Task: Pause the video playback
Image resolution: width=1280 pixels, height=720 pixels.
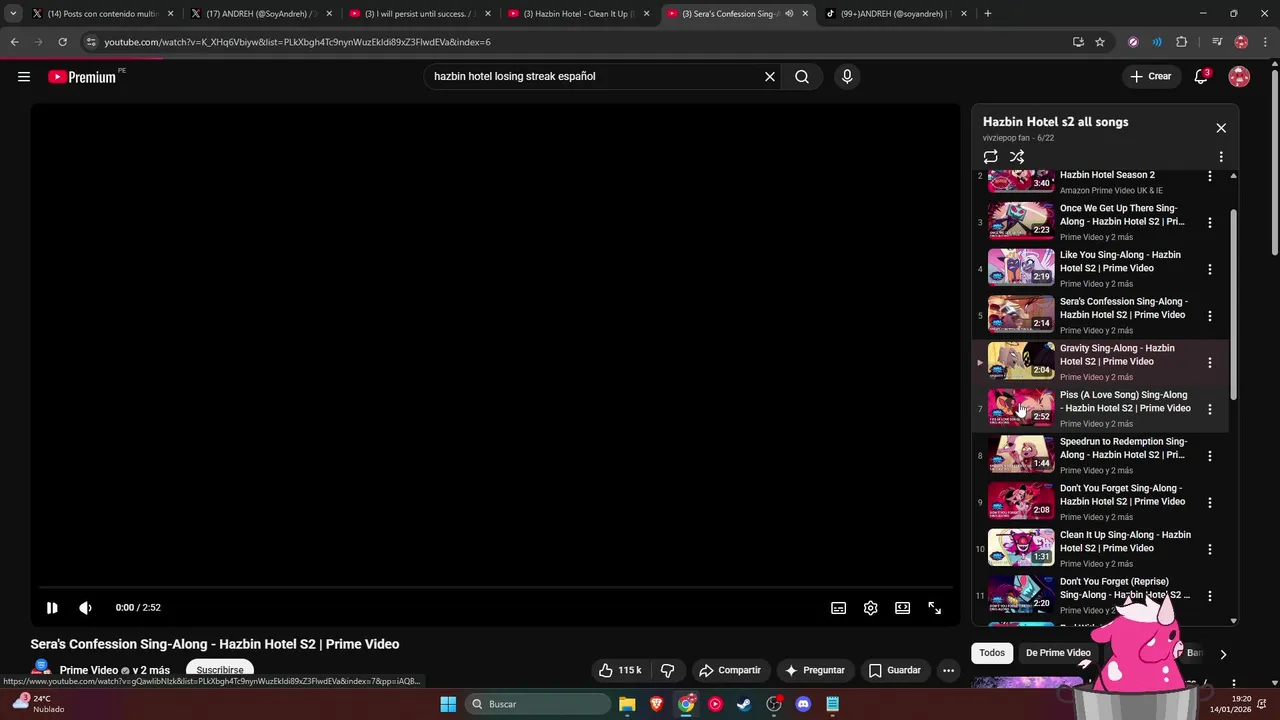Action: pyautogui.click(x=52, y=608)
